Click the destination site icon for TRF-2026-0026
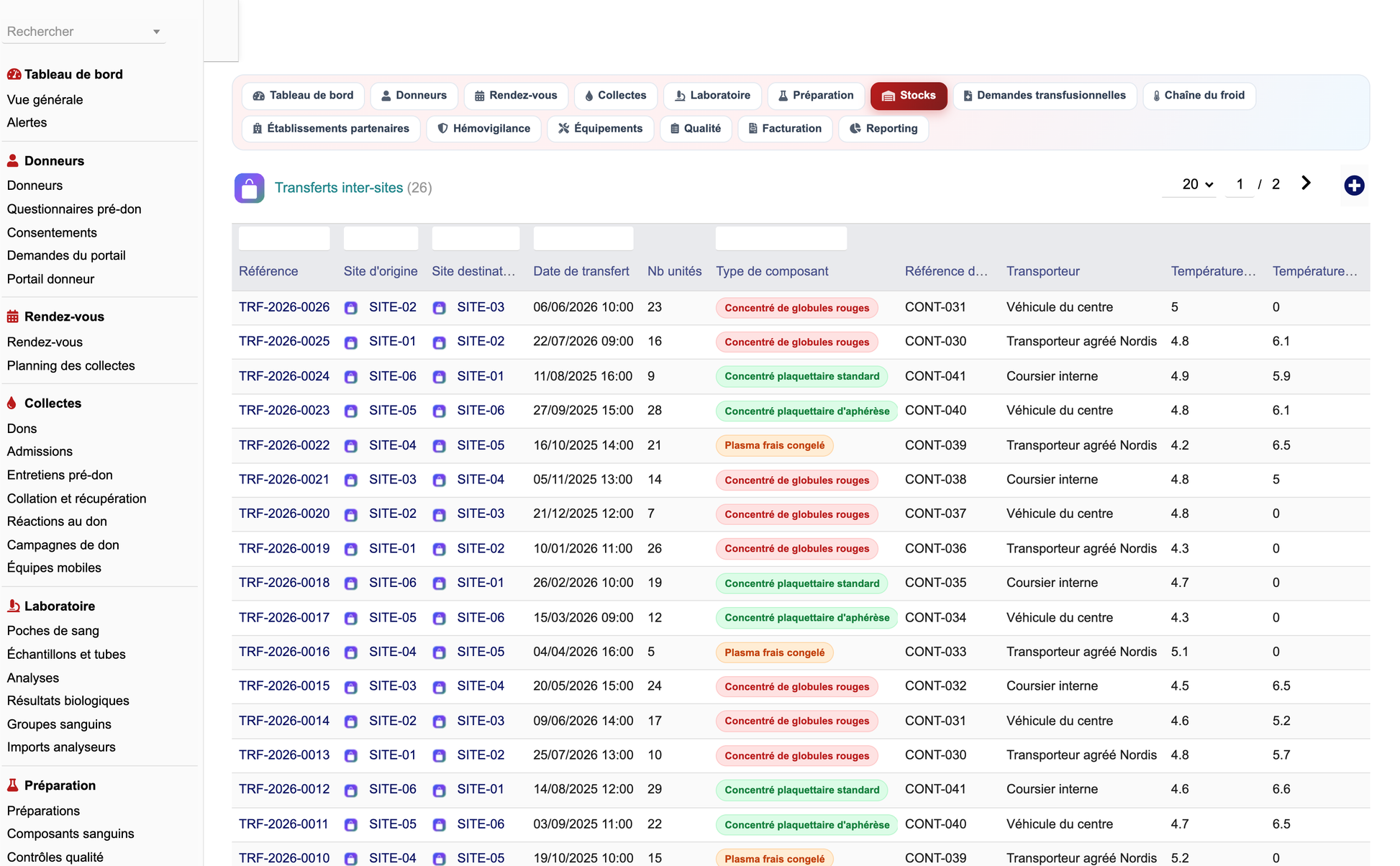 coord(439,308)
